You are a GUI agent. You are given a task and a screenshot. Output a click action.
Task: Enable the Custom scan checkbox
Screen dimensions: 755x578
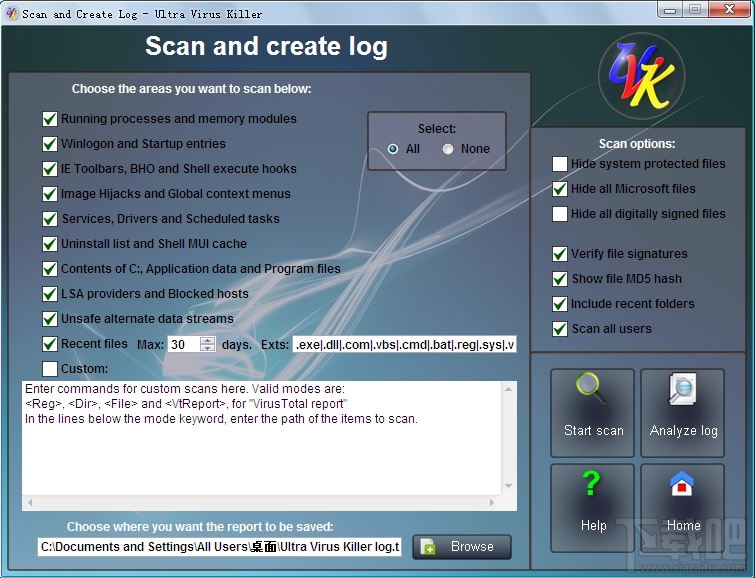[50, 369]
